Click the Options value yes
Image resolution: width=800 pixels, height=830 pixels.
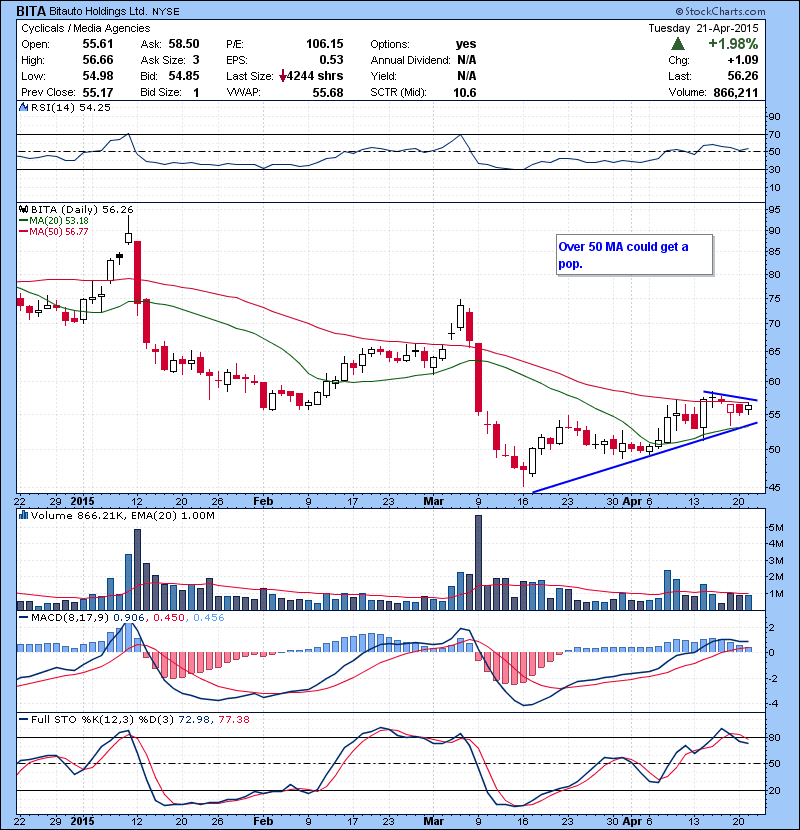pyautogui.click(x=466, y=44)
